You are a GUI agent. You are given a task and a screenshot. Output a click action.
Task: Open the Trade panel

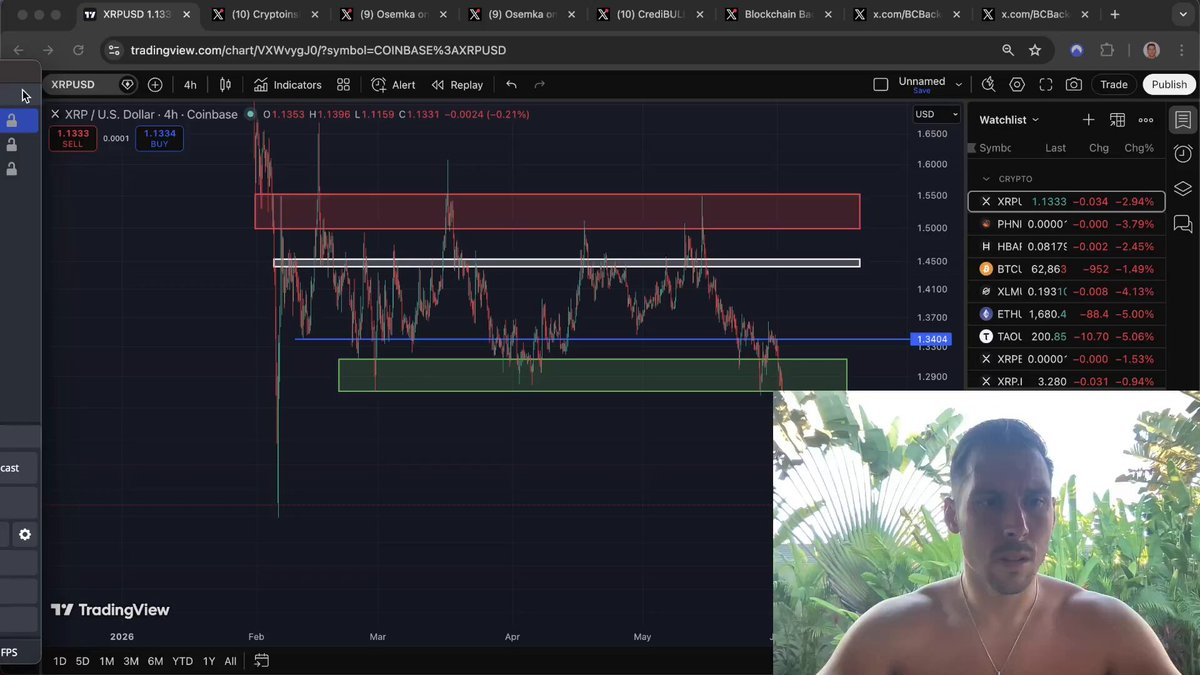(x=1114, y=85)
